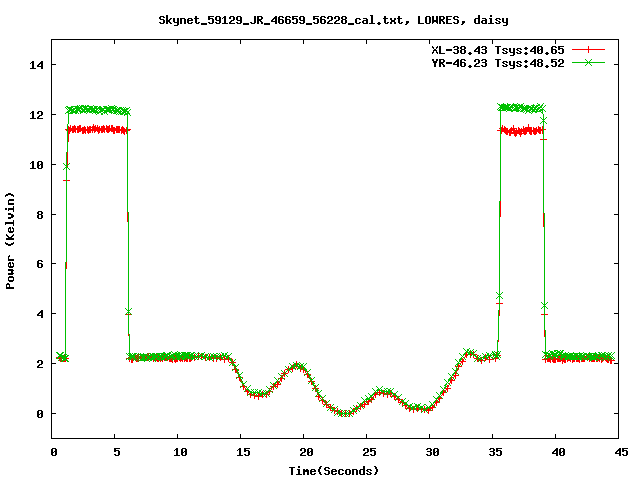Screen dimensions: 640x480
Task: Click the x-axis tick label 5
Action: [117, 452]
